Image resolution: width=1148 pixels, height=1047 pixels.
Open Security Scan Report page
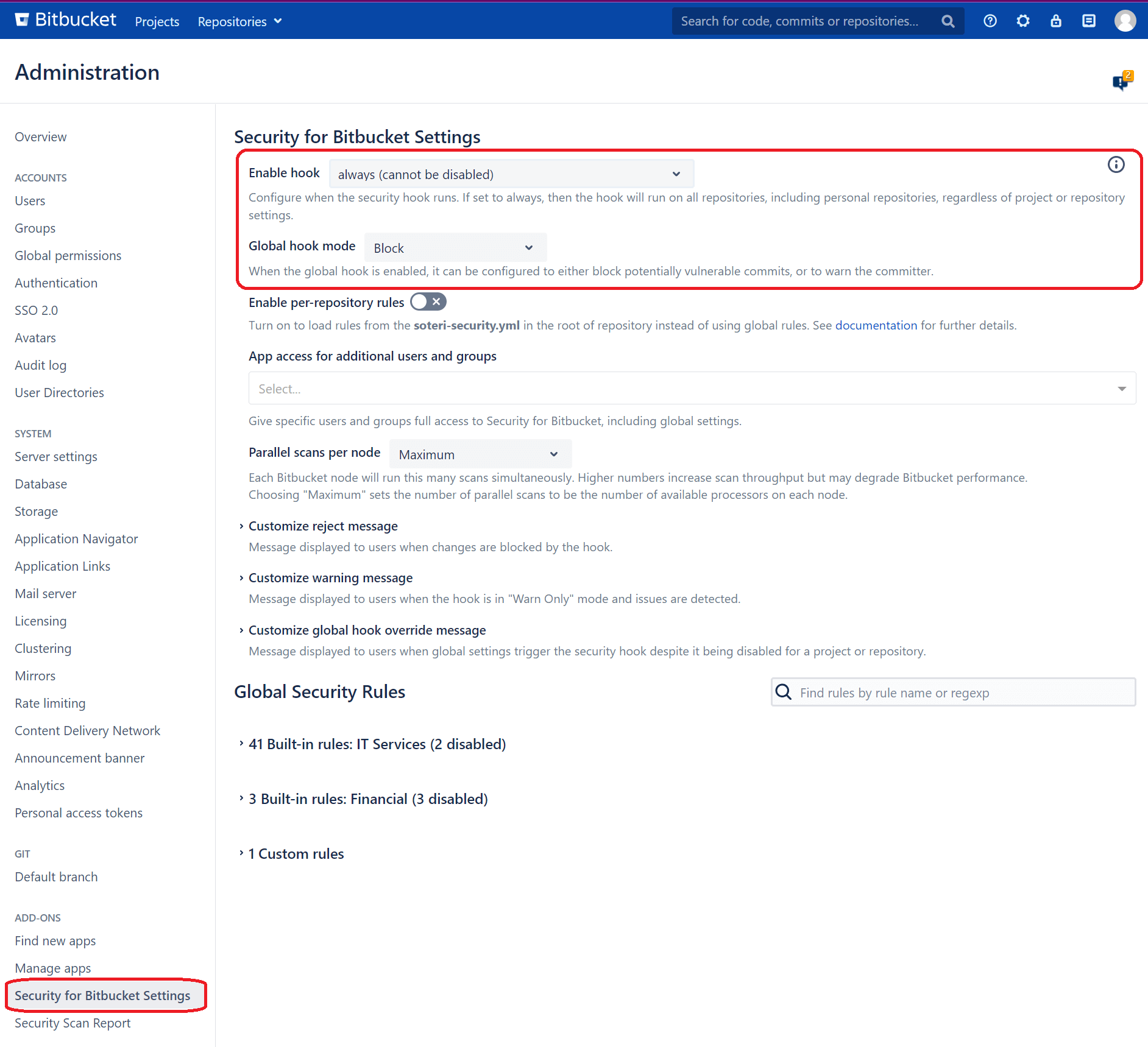click(x=73, y=1023)
